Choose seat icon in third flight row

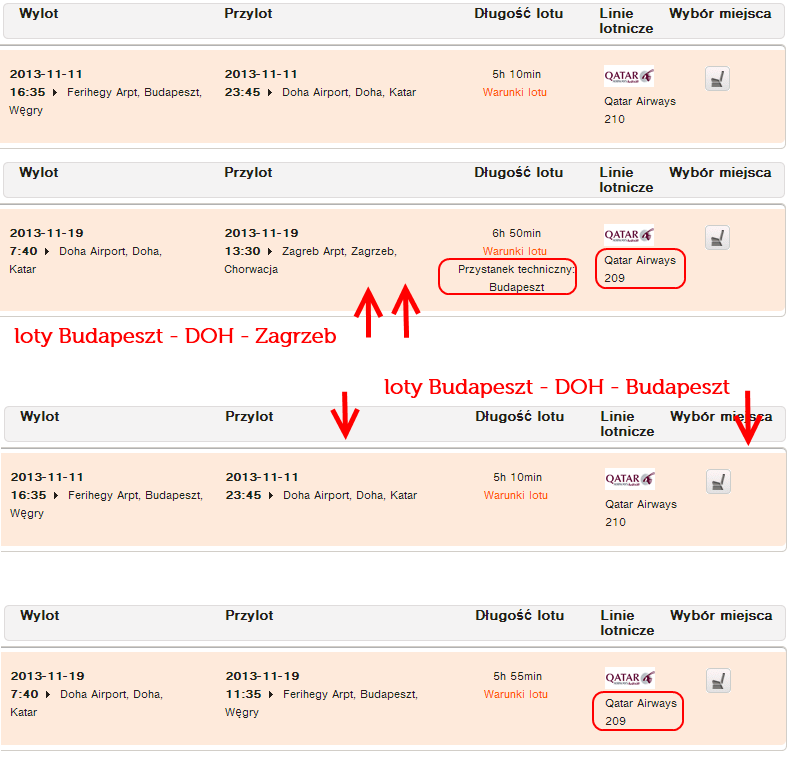click(x=717, y=482)
